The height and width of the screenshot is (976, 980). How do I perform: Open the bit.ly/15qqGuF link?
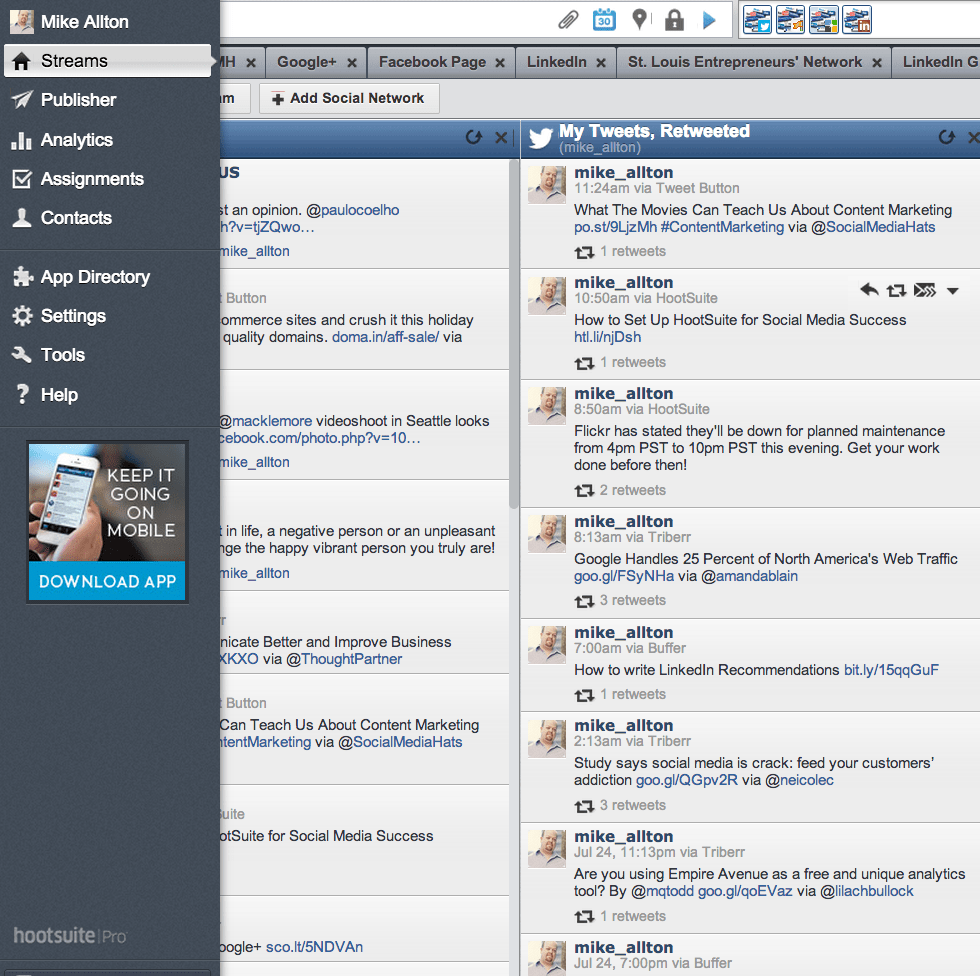[891, 670]
